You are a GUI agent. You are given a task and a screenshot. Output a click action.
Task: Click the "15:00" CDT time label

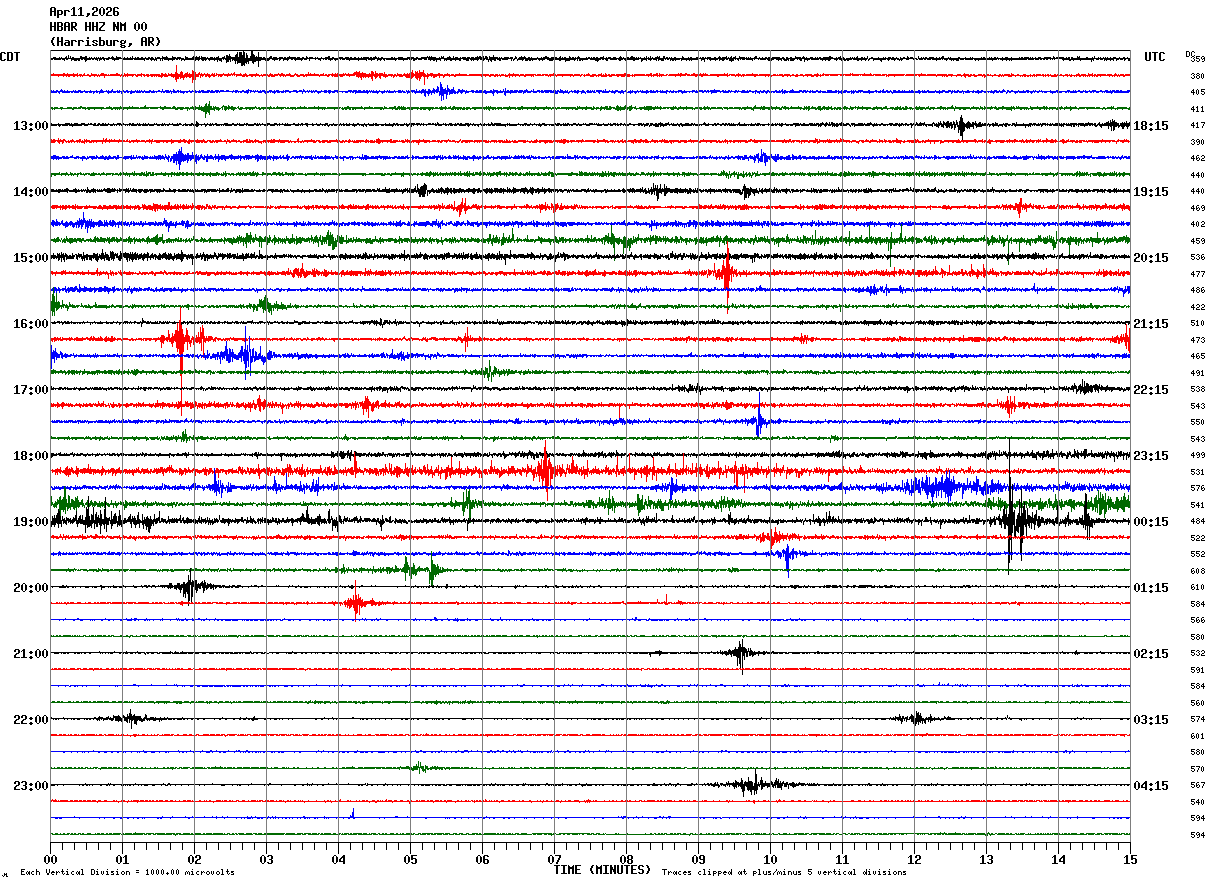point(31,258)
